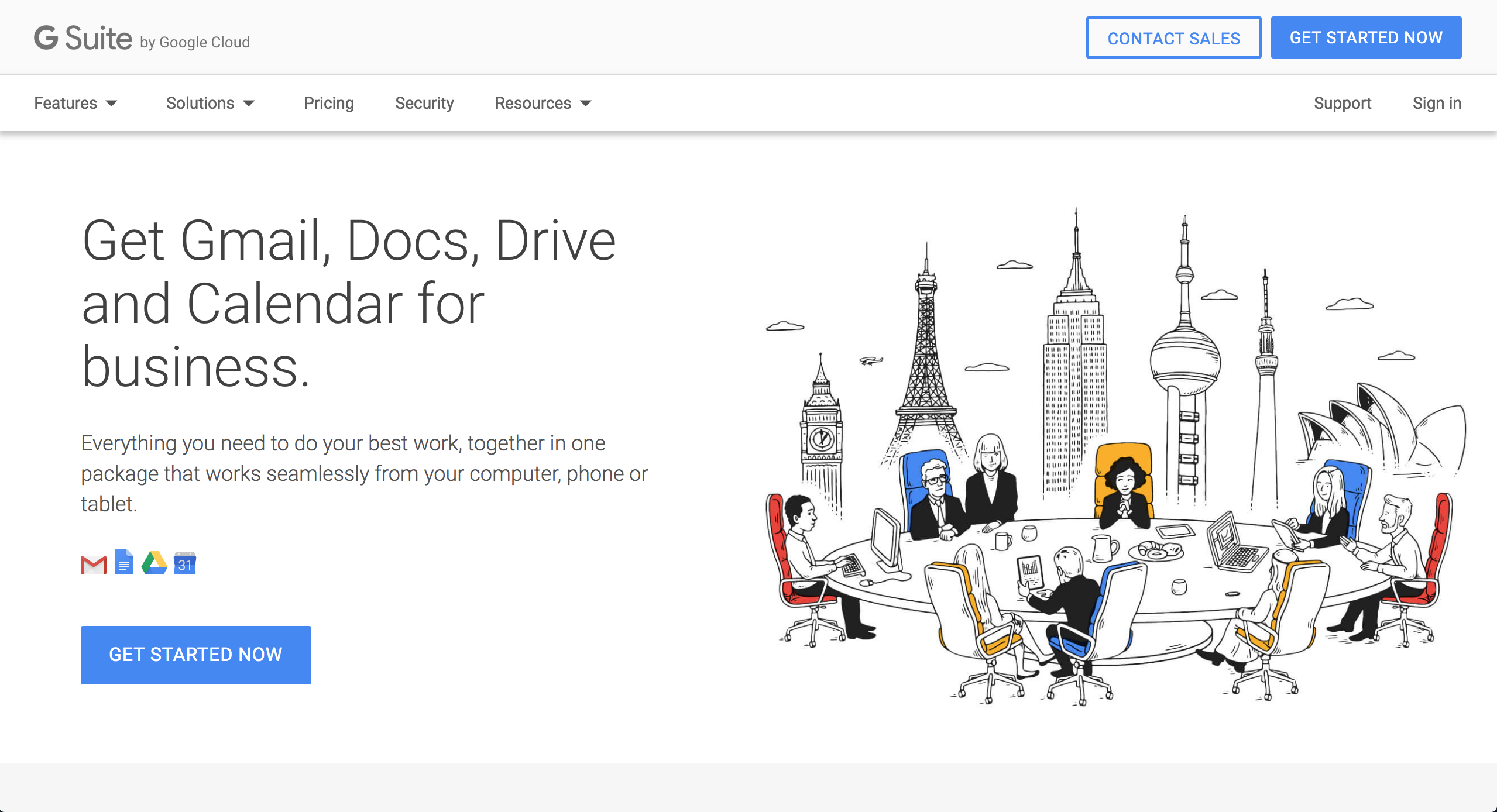Click the Sign in link

[x=1437, y=103]
